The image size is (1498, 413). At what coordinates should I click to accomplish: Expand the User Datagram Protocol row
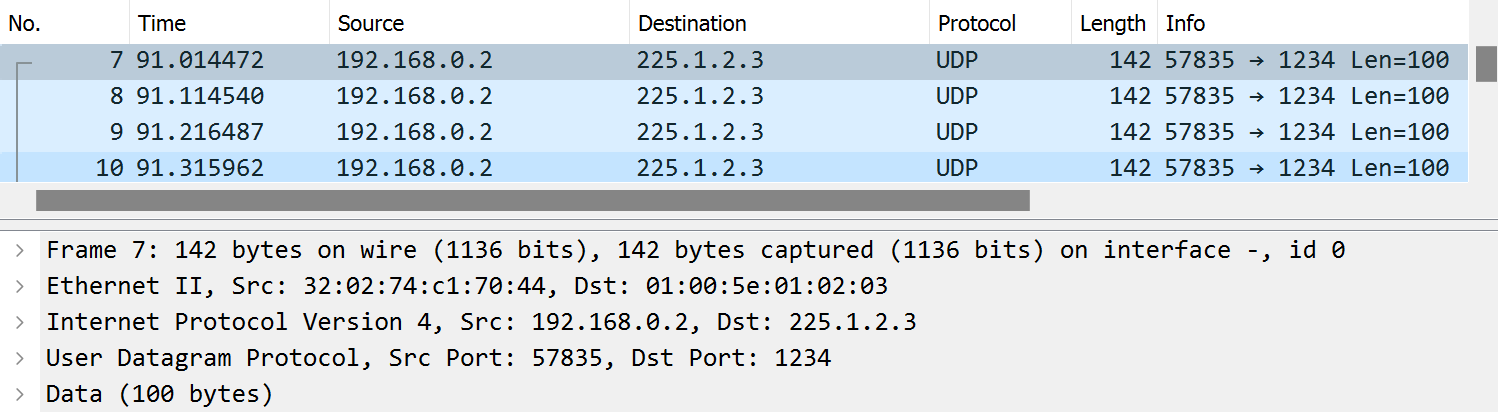tap(20, 358)
